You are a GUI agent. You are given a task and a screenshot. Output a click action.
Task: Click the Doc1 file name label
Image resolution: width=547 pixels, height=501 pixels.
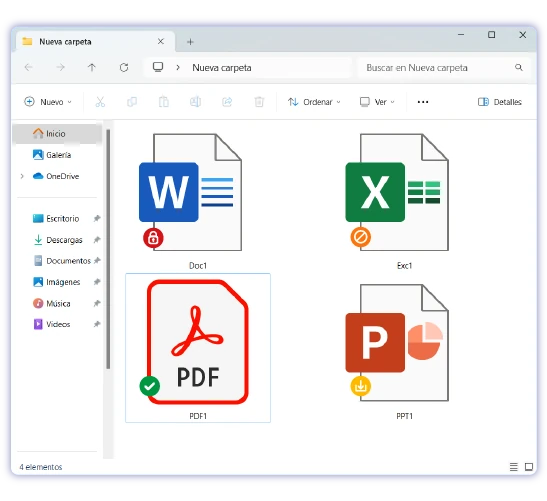click(x=198, y=266)
